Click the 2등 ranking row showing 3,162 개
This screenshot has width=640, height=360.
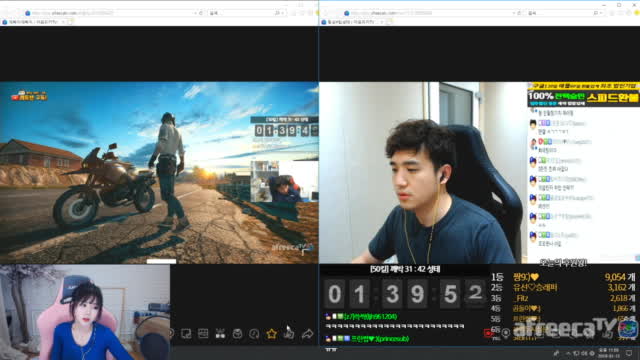click(x=563, y=288)
